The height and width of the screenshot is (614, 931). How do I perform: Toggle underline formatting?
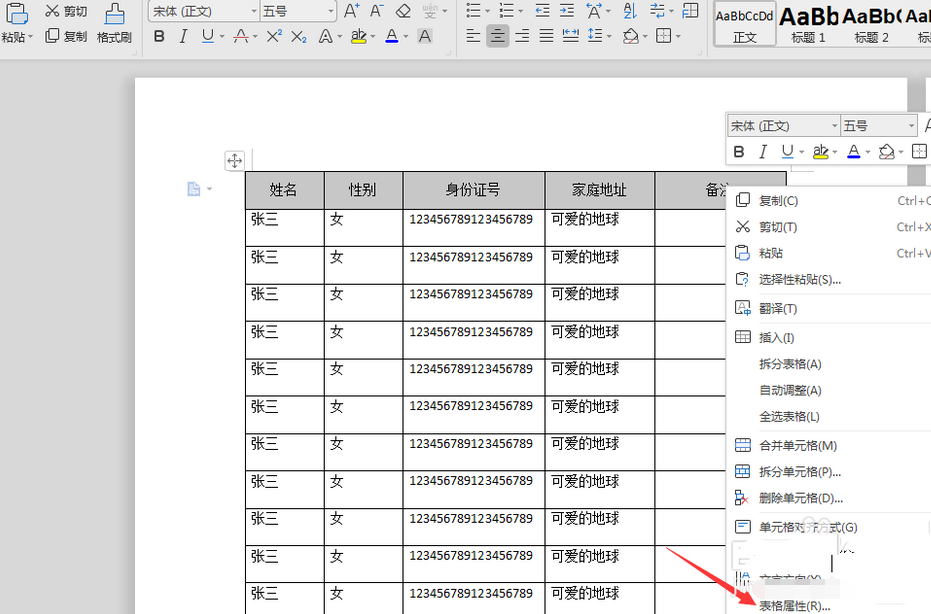(x=785, y=151)
